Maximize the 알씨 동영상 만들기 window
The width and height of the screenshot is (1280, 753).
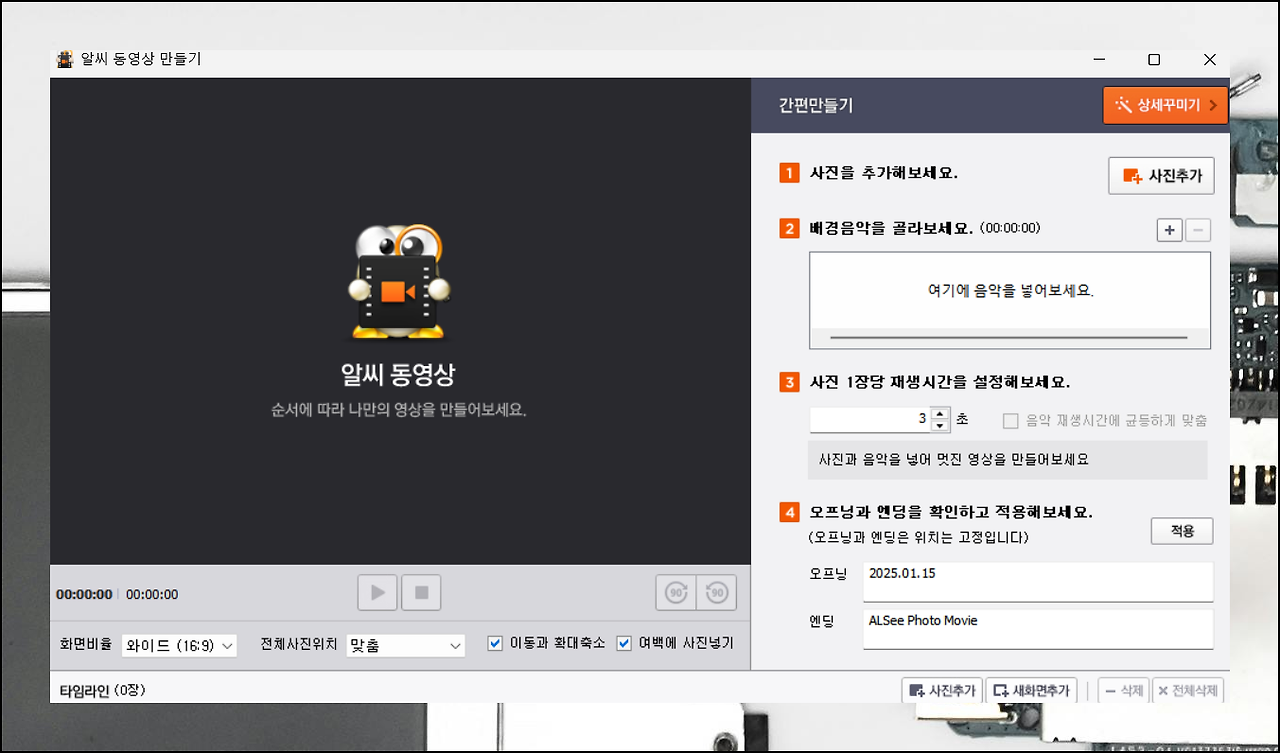pyautogui.click(x=1154, y=60)
